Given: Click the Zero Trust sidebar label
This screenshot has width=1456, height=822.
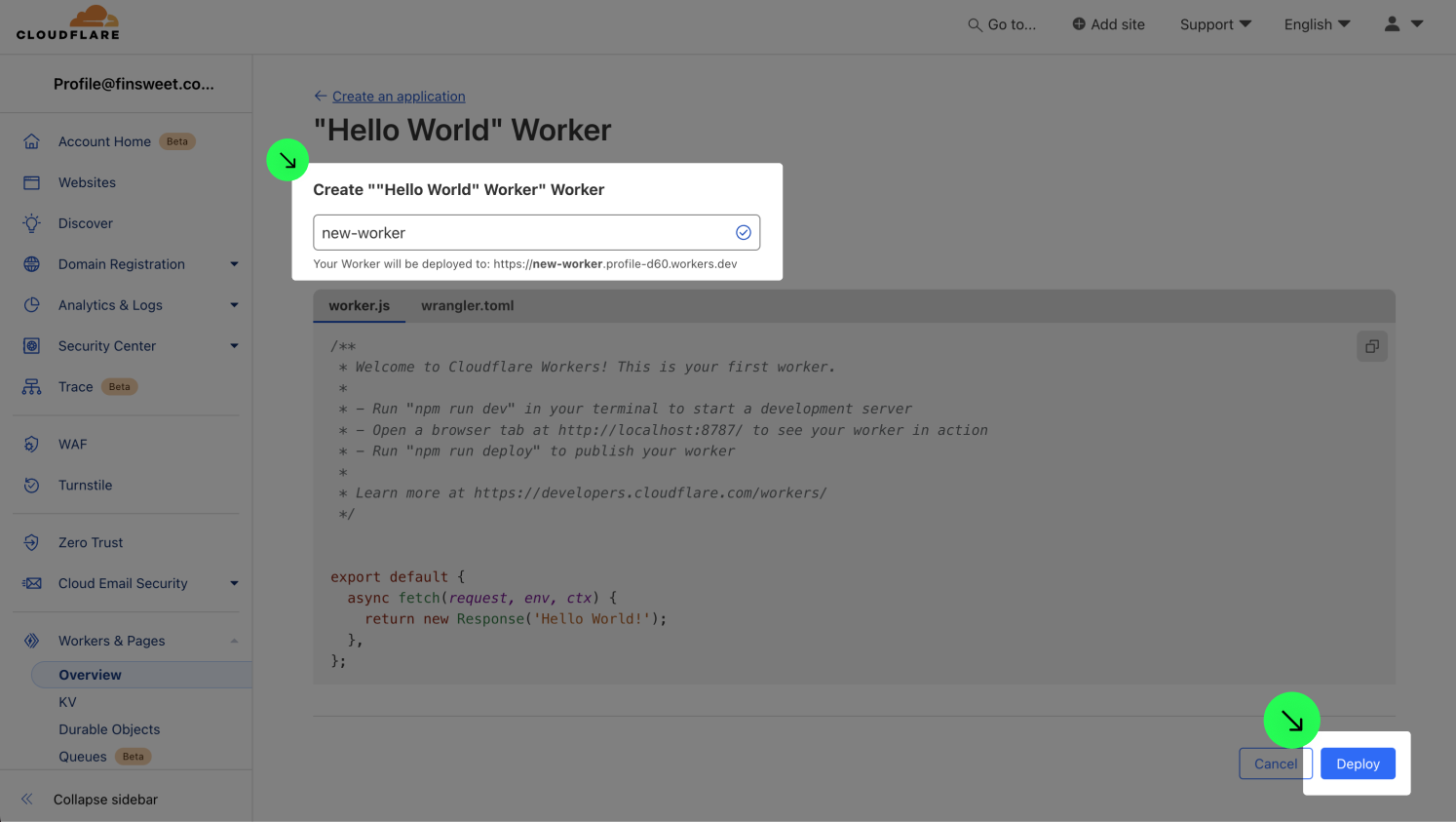Looking at the screenshot, I should tap(91, 543).
